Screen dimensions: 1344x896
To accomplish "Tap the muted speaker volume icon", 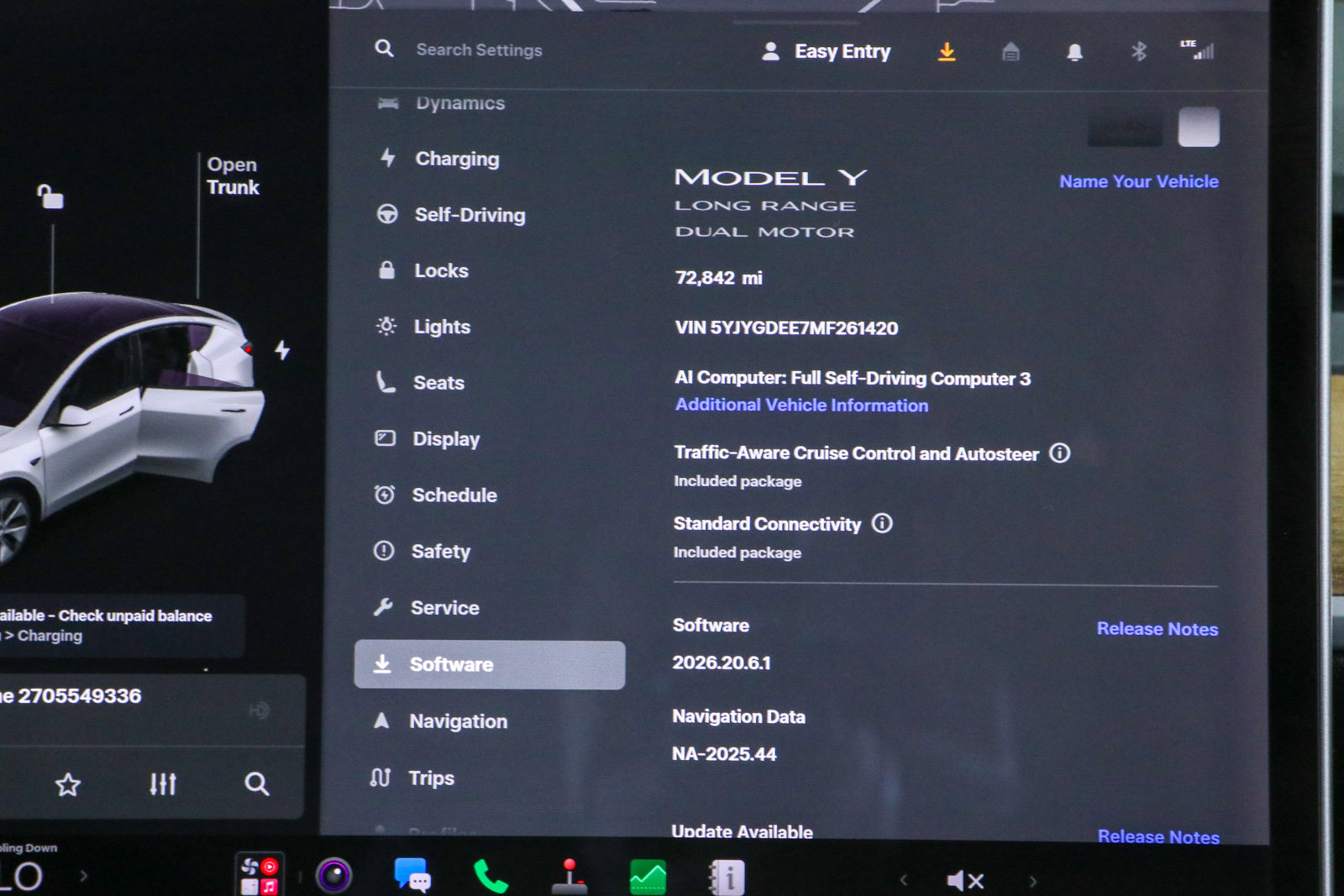I will pyautogui.click(x=965, y=880).
